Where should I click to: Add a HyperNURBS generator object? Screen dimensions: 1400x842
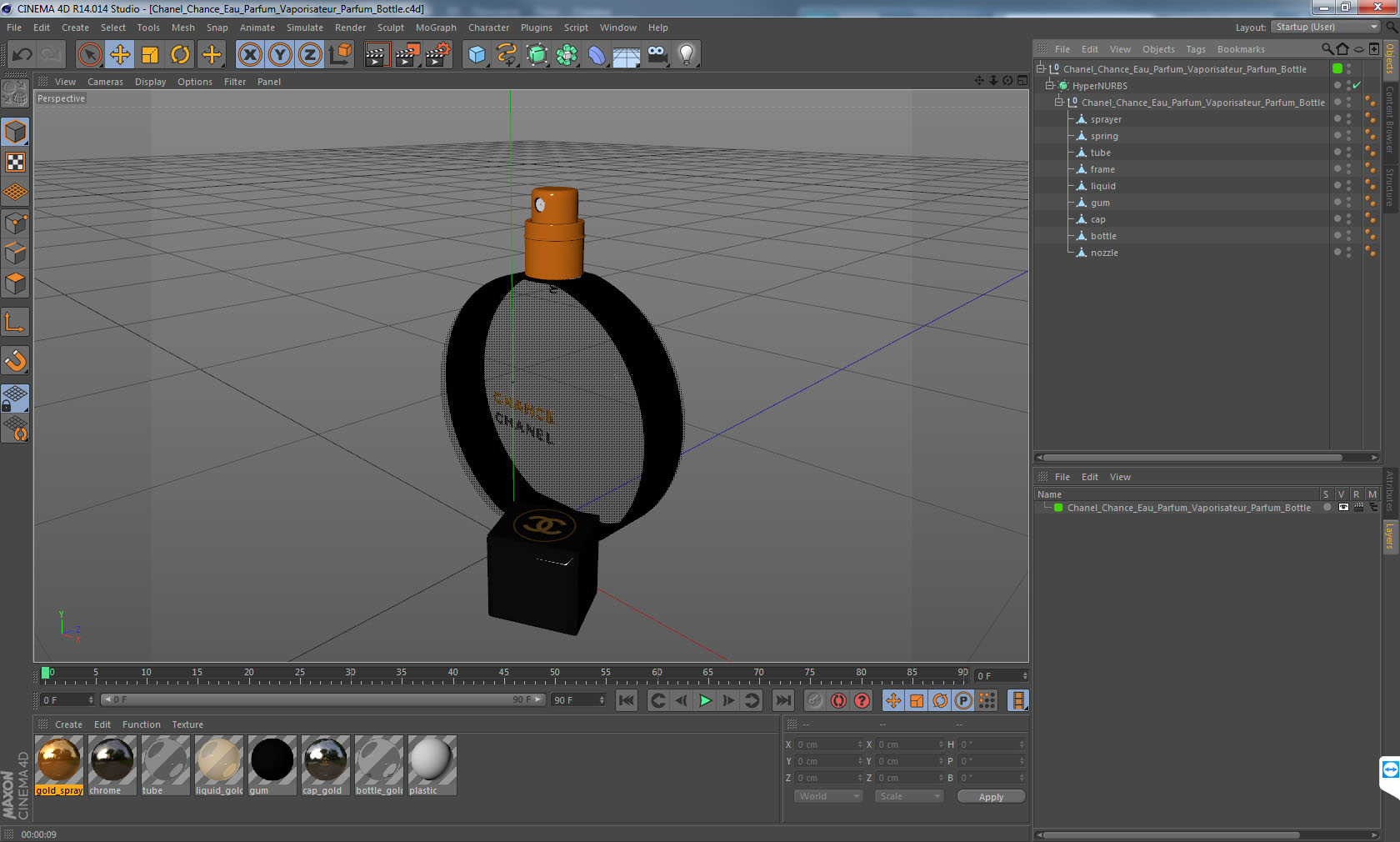537,55
